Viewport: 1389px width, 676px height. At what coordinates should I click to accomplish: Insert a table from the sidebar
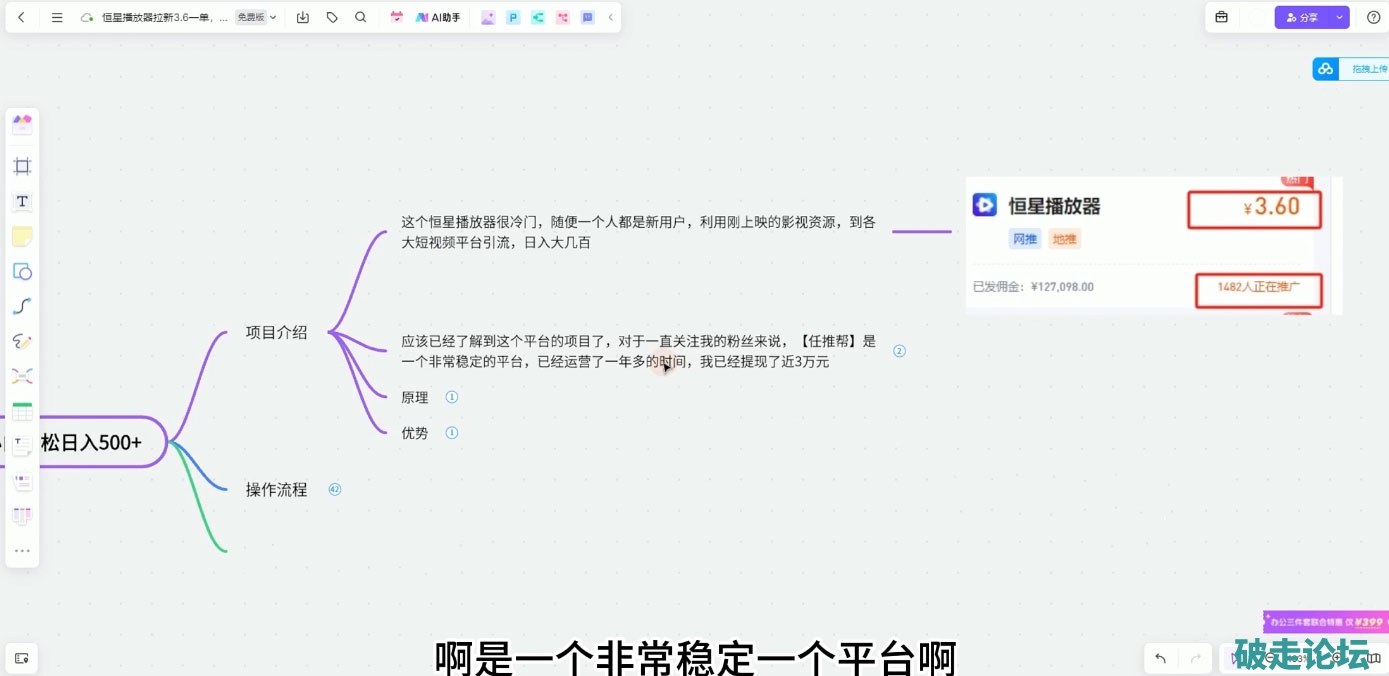click(x=22, y=412)
